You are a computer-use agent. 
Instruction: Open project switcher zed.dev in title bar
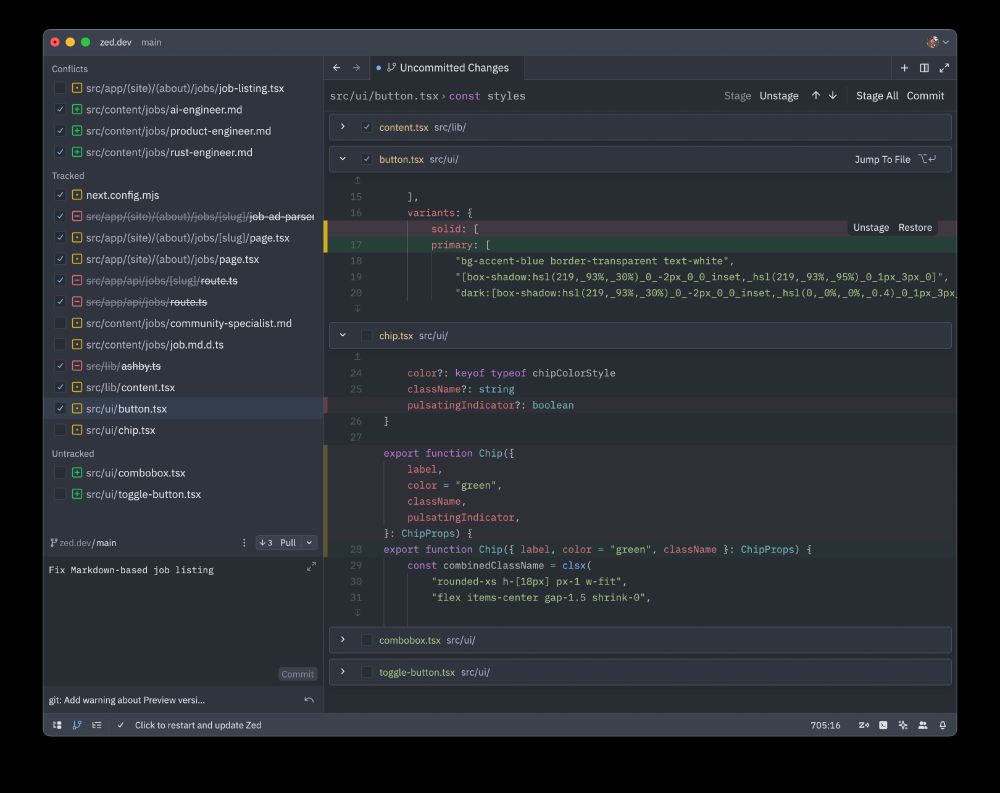pos(115,42)
